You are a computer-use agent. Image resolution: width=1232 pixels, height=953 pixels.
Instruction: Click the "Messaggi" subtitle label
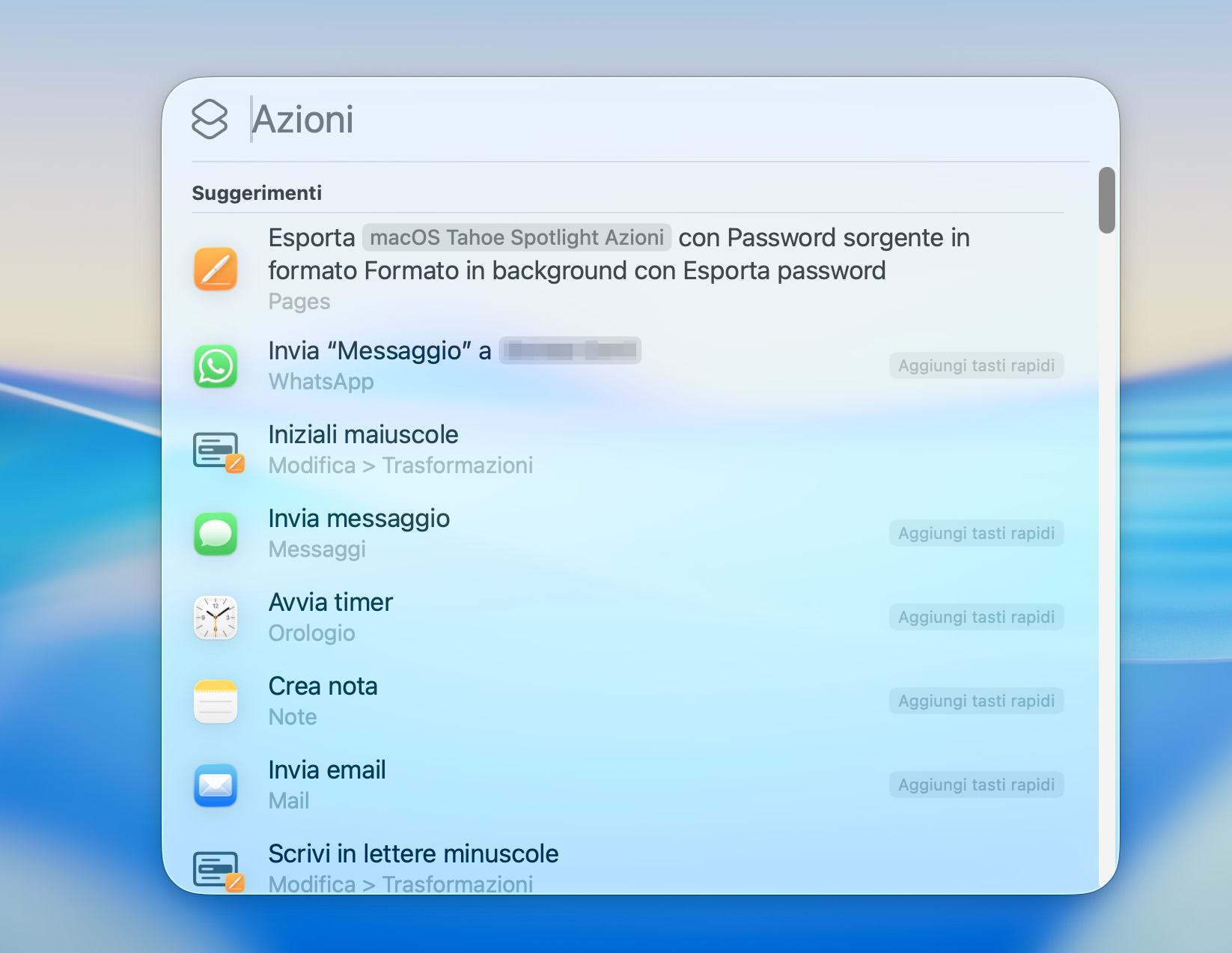pyautogui.click(x=317, y=549)
